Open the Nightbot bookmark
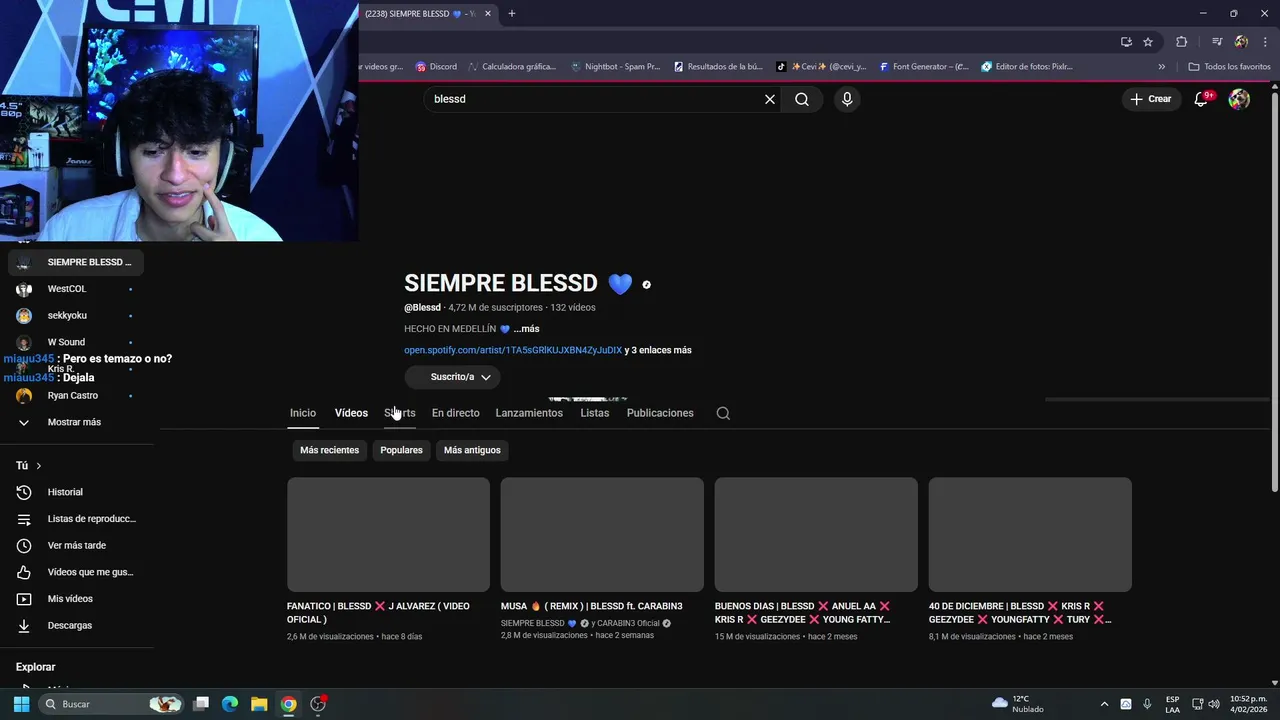1280x720 pixels. 616,67
